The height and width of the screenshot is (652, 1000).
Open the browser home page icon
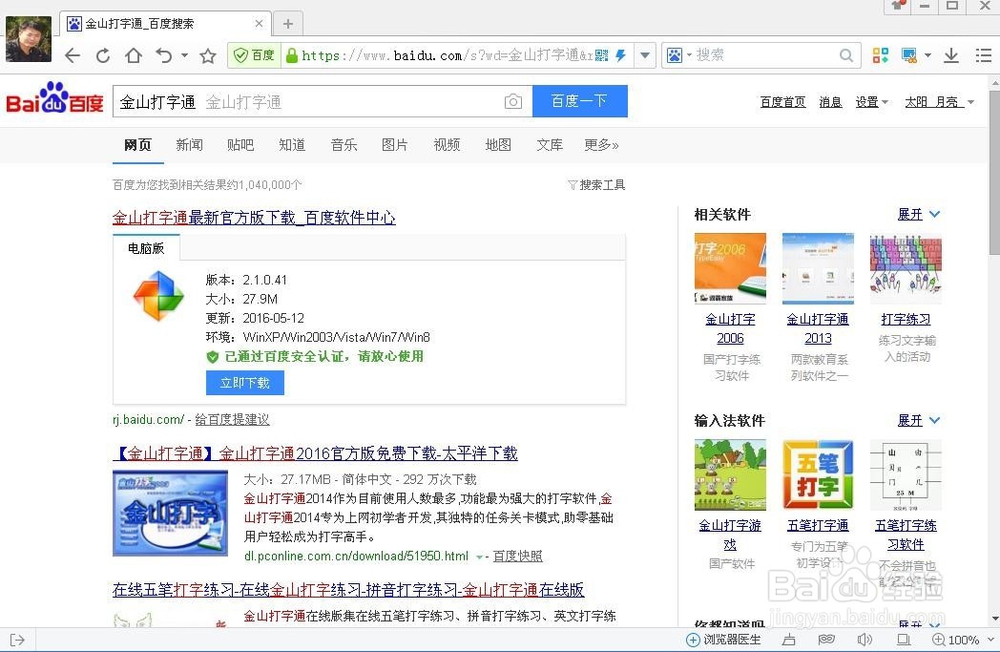point(133,56)
